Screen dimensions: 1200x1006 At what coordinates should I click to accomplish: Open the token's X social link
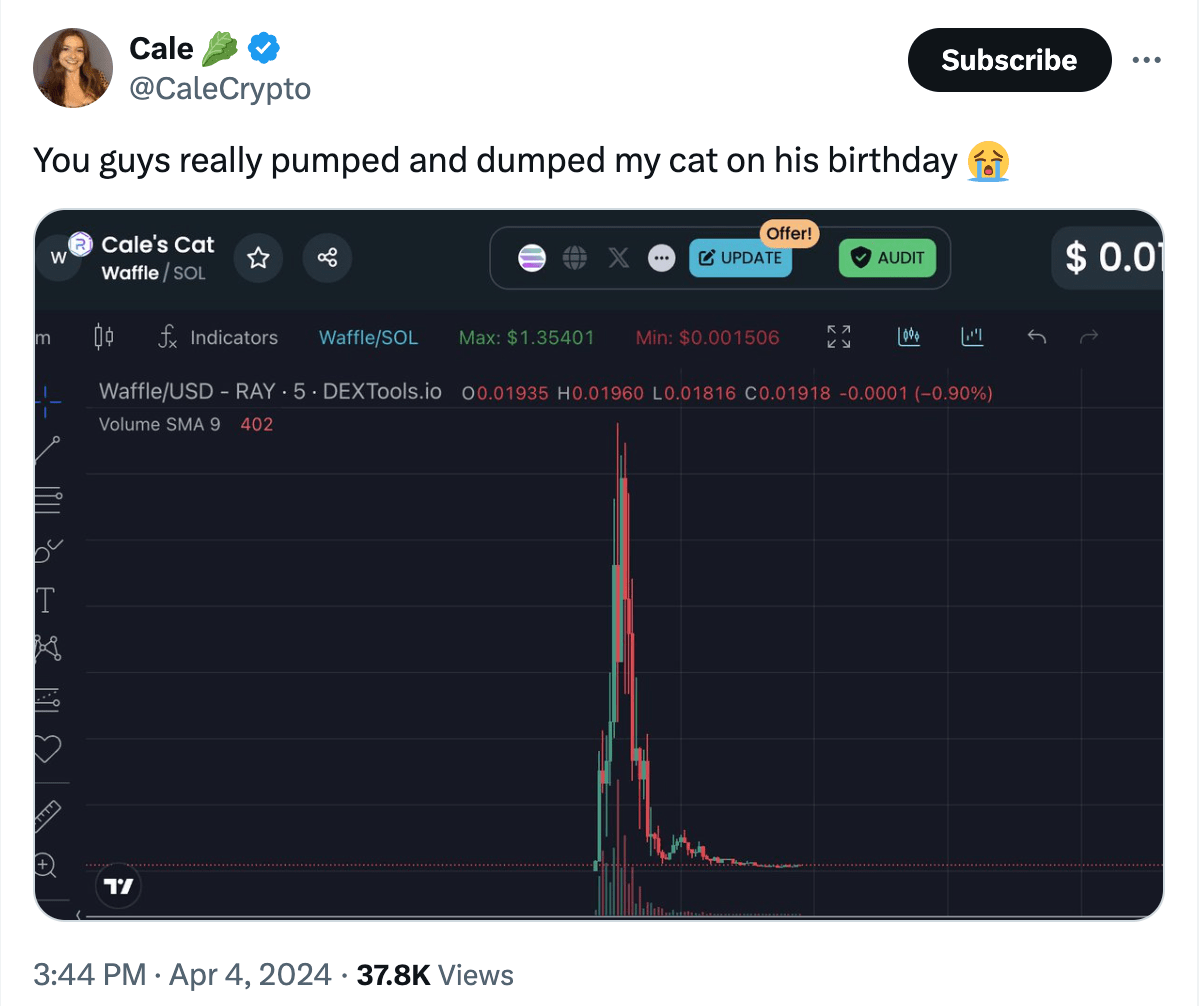click(619, 258)
